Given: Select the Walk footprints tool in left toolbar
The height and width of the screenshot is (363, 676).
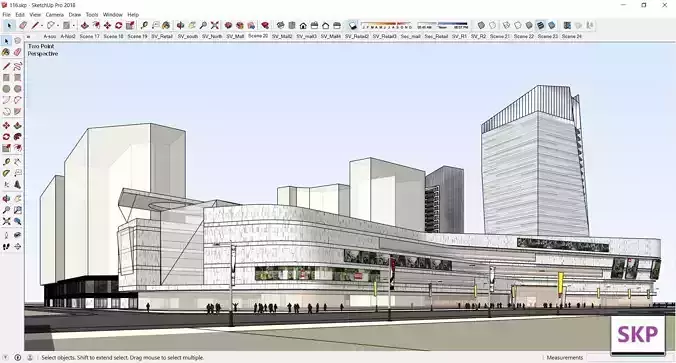Looking at the screenshot, I should click(6, 247).
